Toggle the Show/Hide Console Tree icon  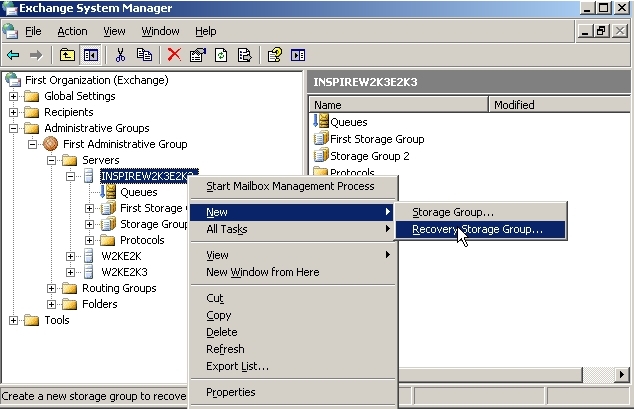pyautogui.click(x=91, y=55)
